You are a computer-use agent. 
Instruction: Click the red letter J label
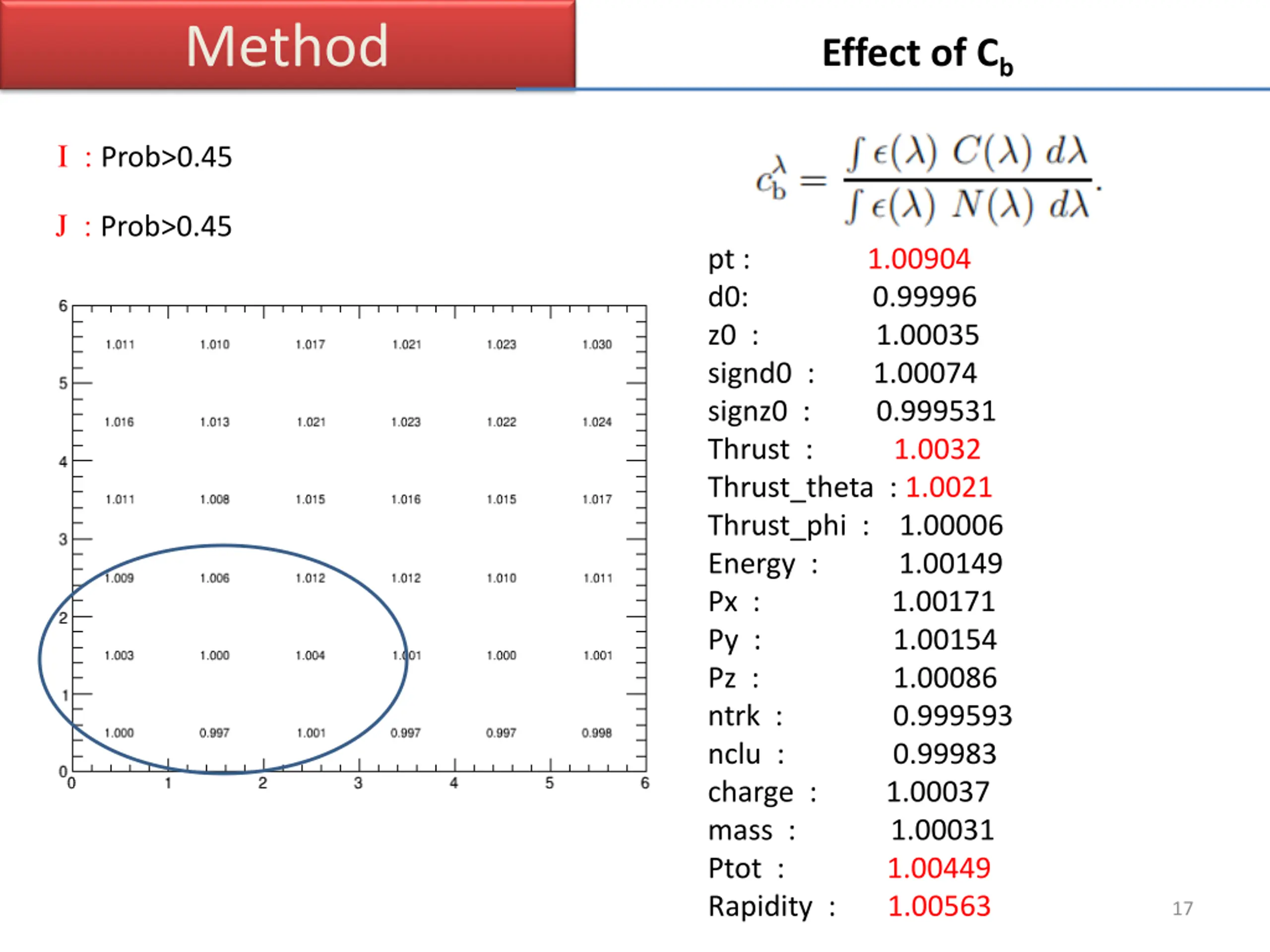click(62, 226)
